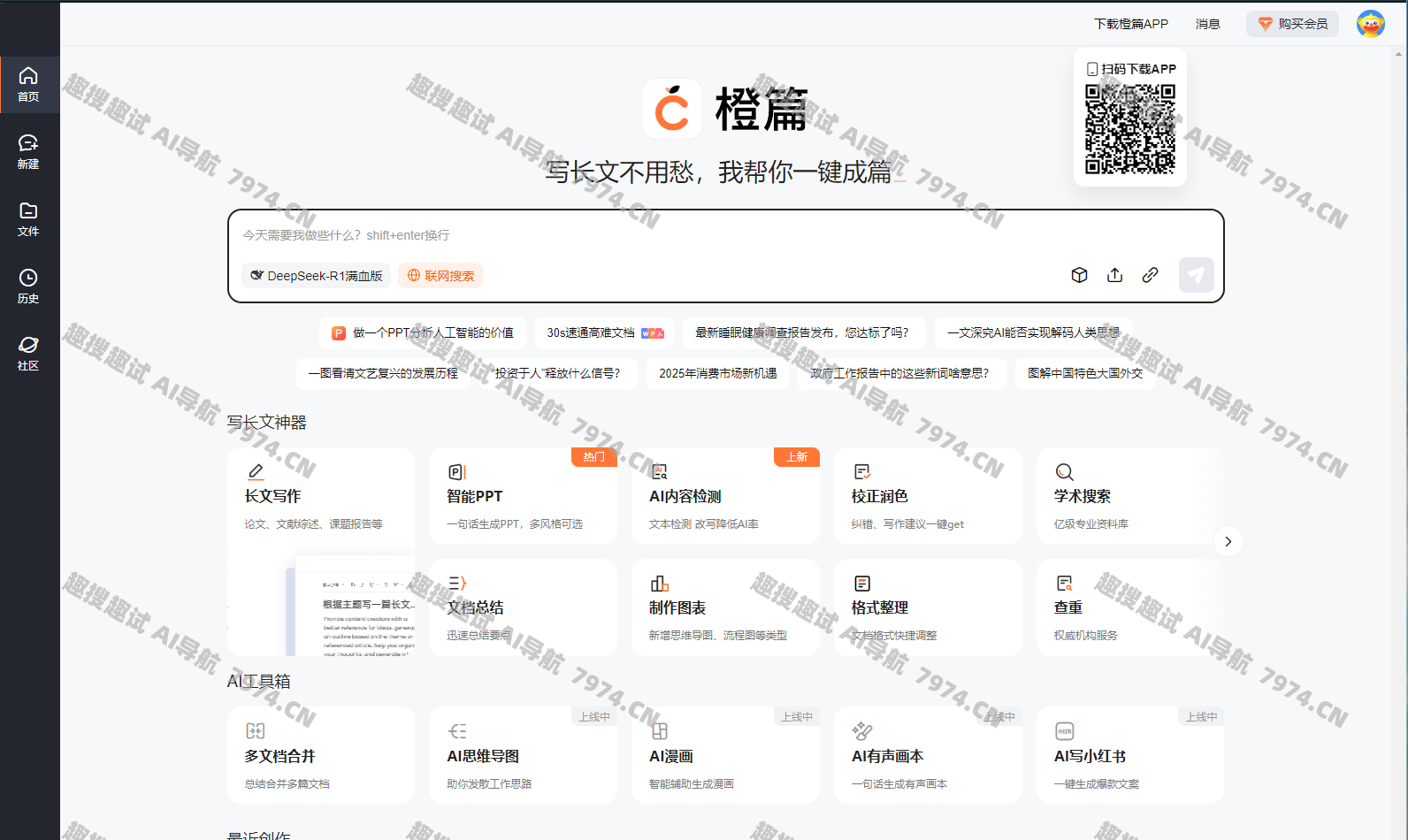Open 下载橙篇APP in the top bar

[1130, 24]
